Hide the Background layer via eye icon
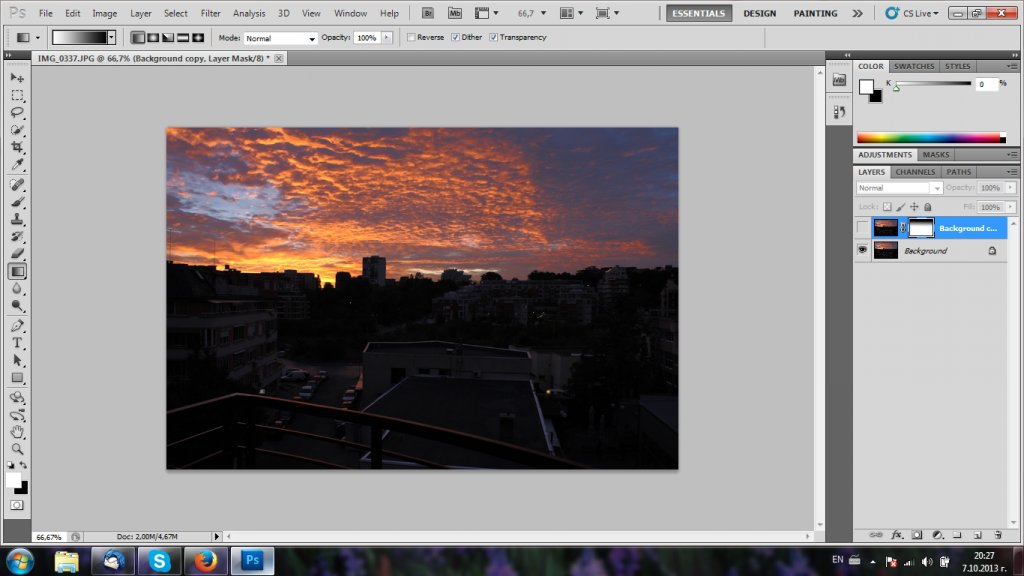 click(862, 251)
